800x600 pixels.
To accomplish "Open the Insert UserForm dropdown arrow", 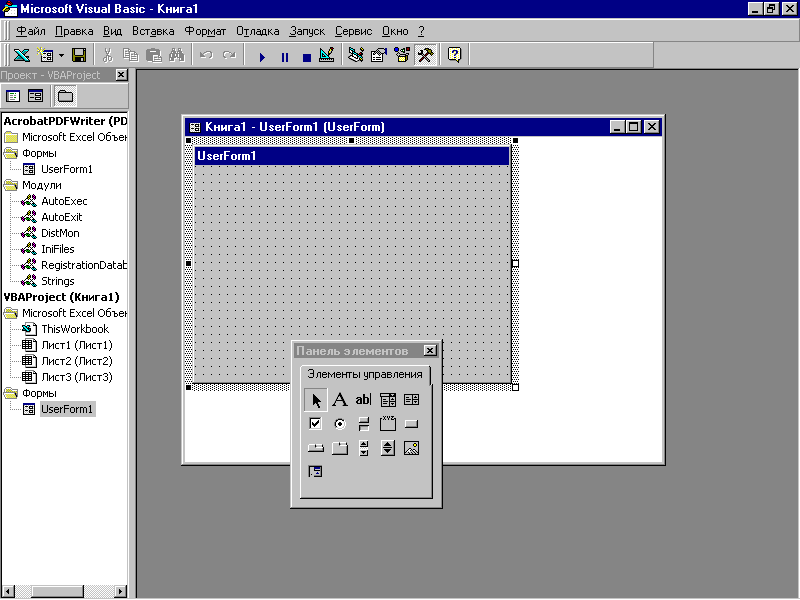I will (x=61, y=56).
